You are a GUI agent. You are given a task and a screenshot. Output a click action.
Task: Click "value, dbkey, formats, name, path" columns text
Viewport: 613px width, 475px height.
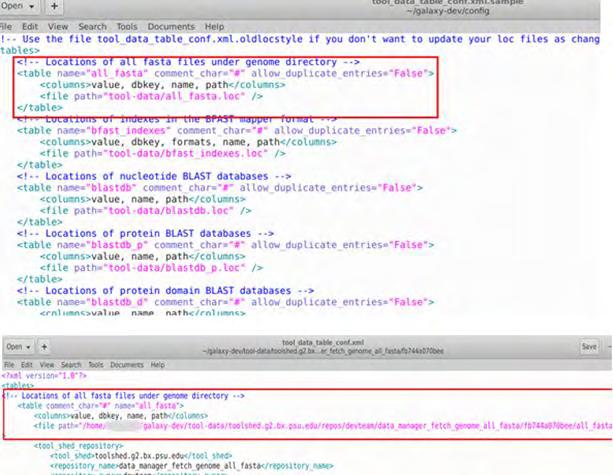pos(185,142)
